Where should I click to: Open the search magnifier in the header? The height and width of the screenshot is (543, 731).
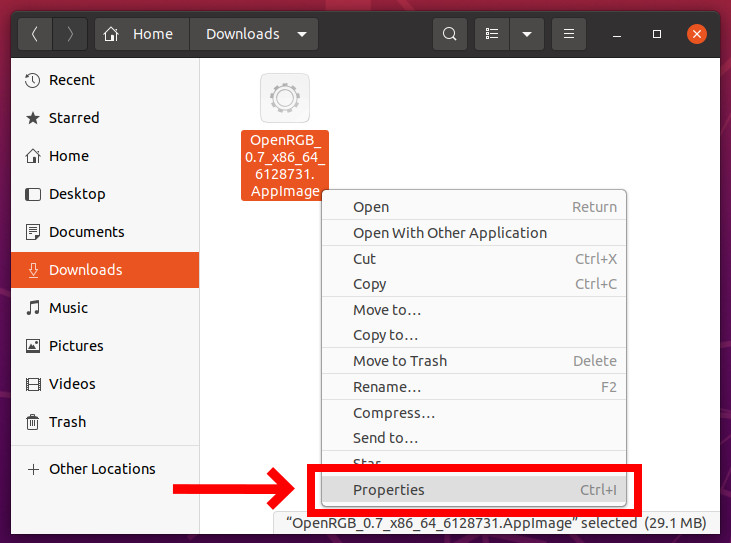point(449,34)
